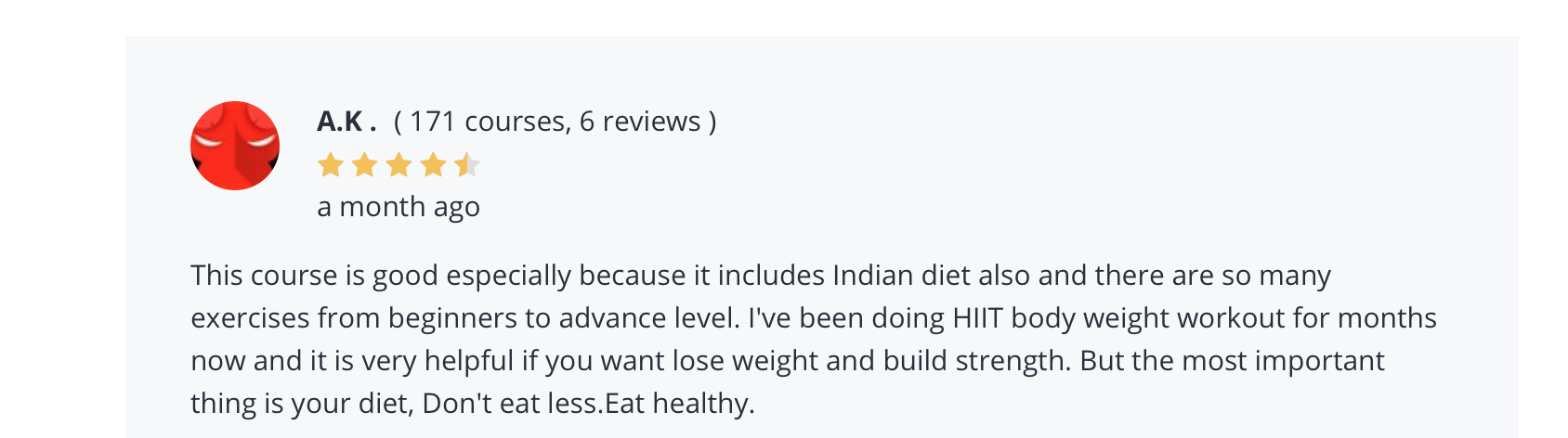Viewport: 1568px width, 438px height.
Task: Click the 'a month ago' timestamp
Action: (399, 207)
